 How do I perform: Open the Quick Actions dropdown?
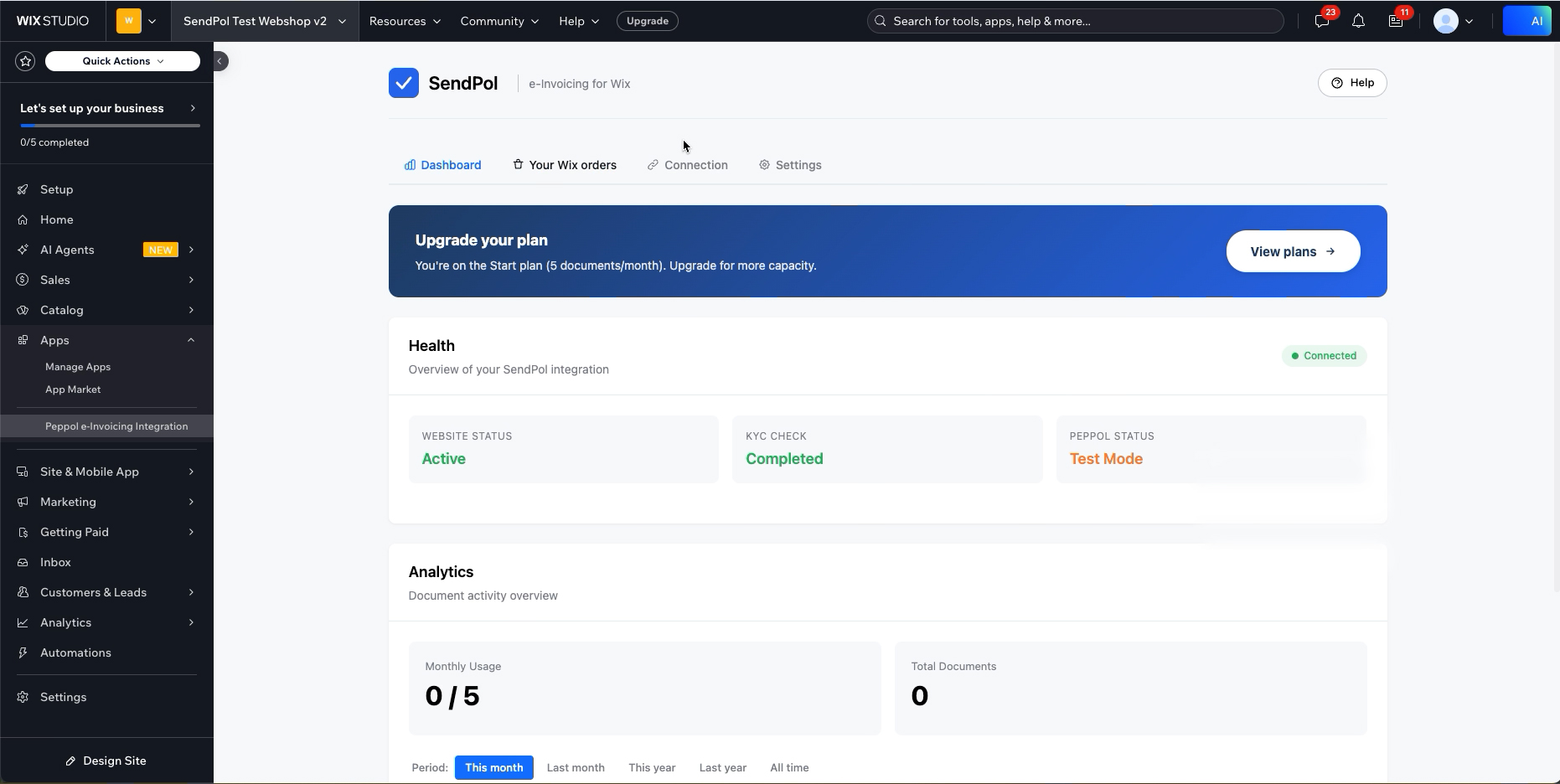tap(122, 61)
